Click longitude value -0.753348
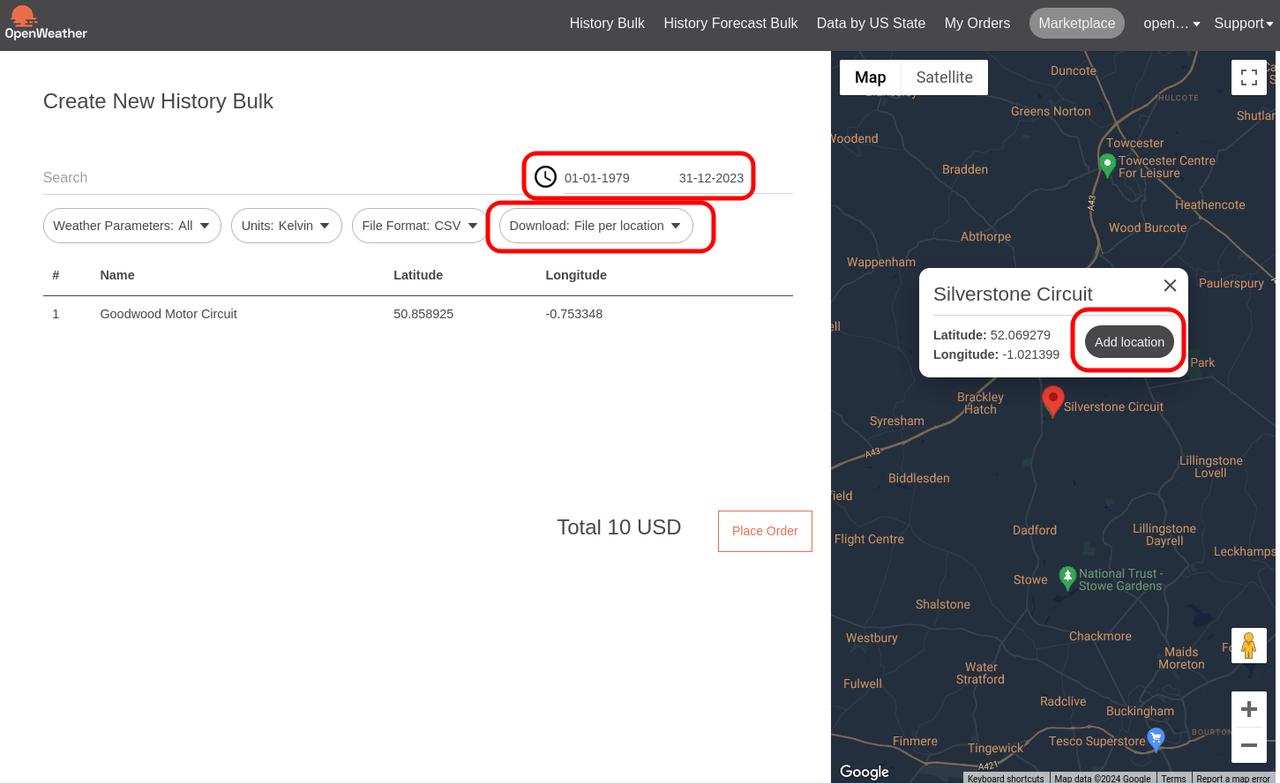 point(574,314)
